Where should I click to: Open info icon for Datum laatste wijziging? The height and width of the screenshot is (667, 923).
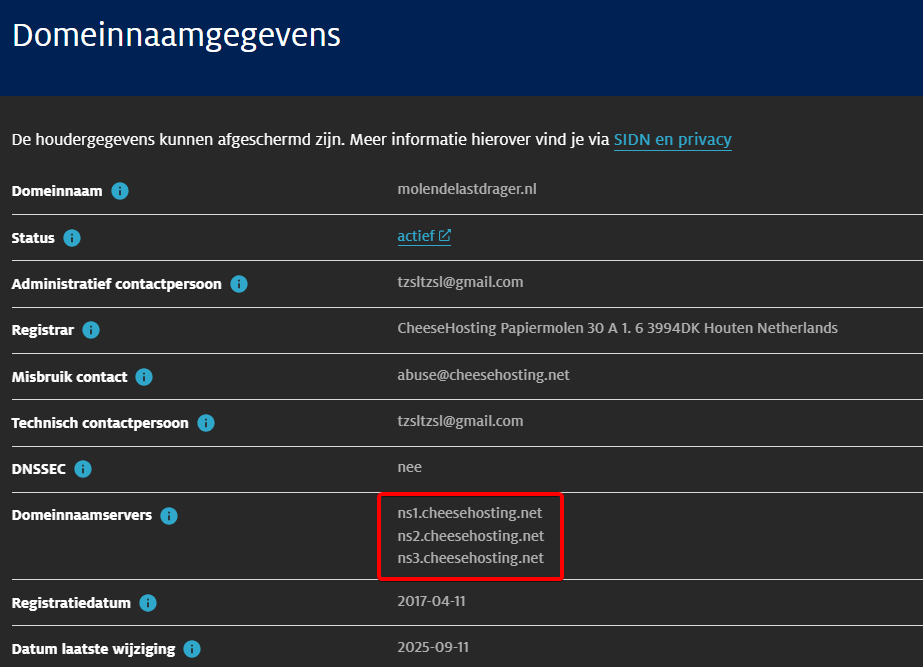(x=192, y=649)
